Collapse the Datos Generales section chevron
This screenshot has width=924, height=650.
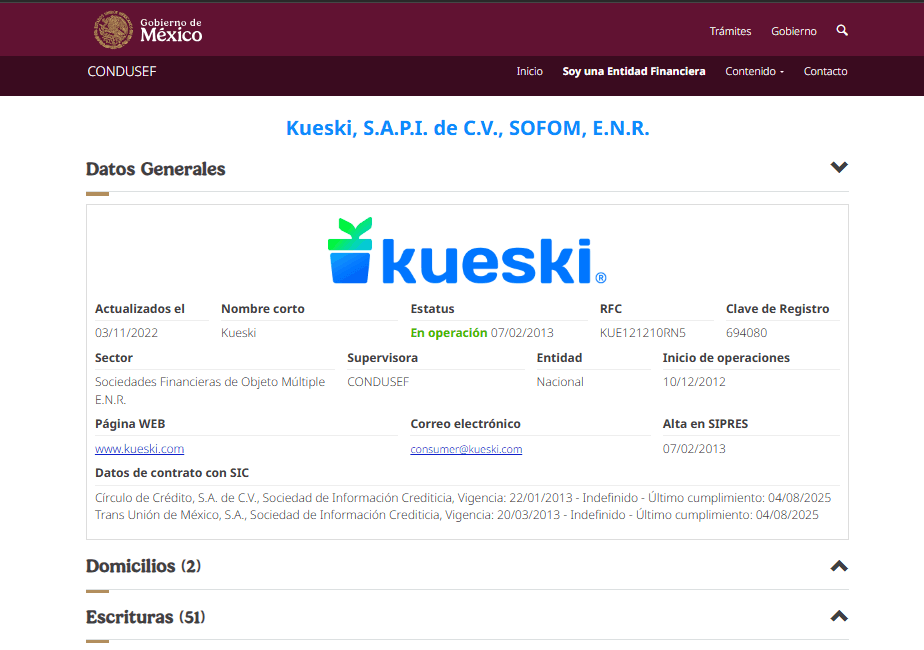point(839,168)
